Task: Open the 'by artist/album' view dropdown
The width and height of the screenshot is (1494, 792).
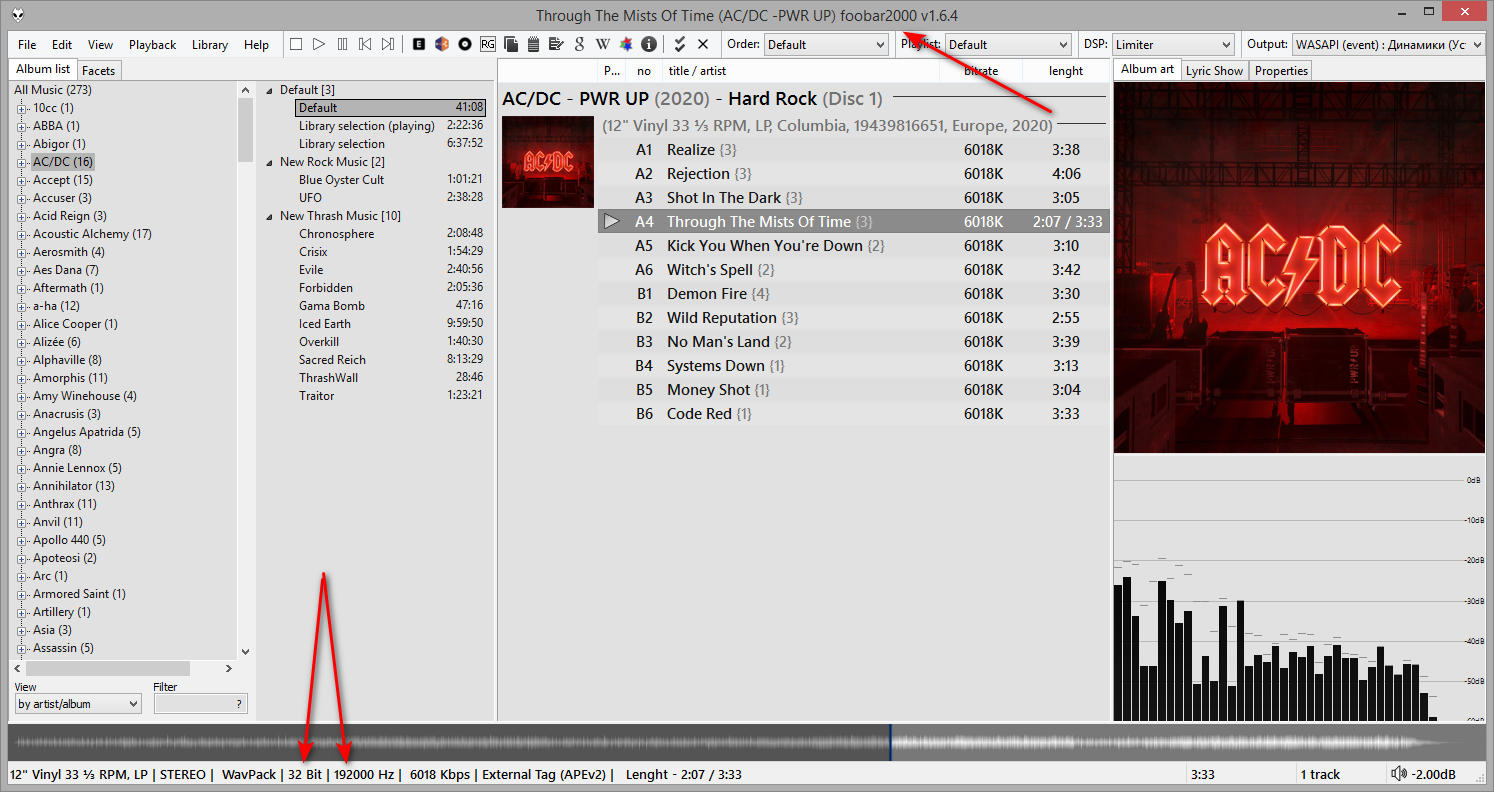Action: click(x=78, y=704)
